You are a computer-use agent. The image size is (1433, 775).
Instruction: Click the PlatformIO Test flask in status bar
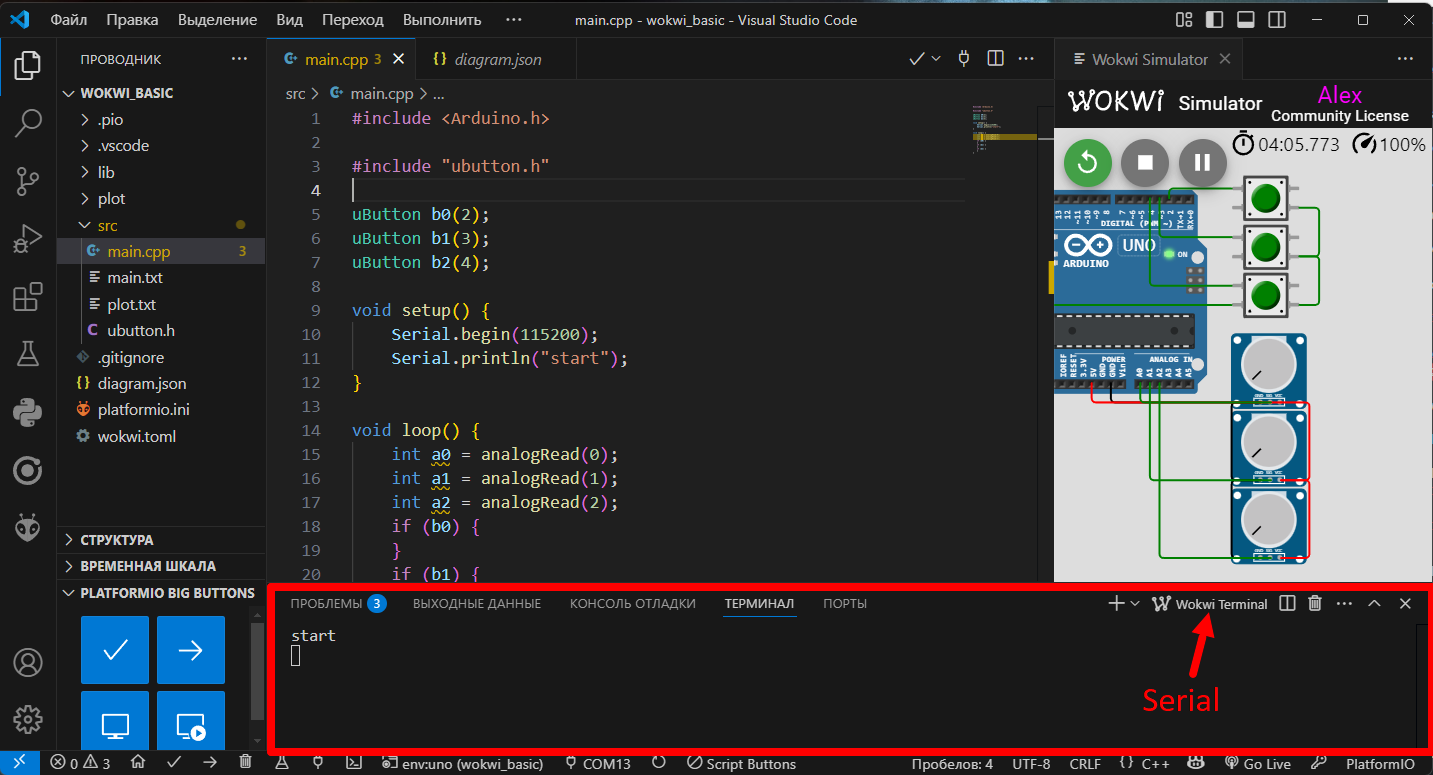[x=282, y=763]
